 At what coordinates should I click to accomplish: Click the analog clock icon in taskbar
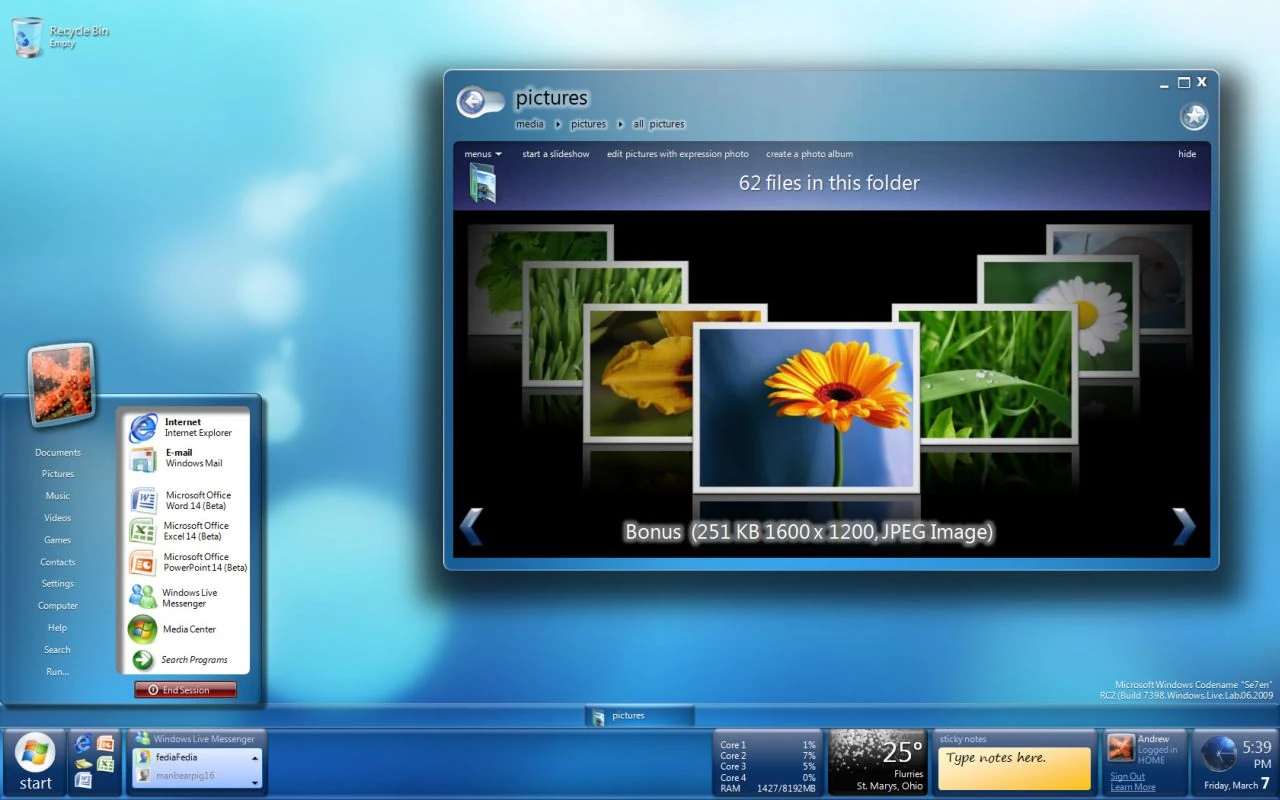pyautogui.click(x=1219, y=753)
